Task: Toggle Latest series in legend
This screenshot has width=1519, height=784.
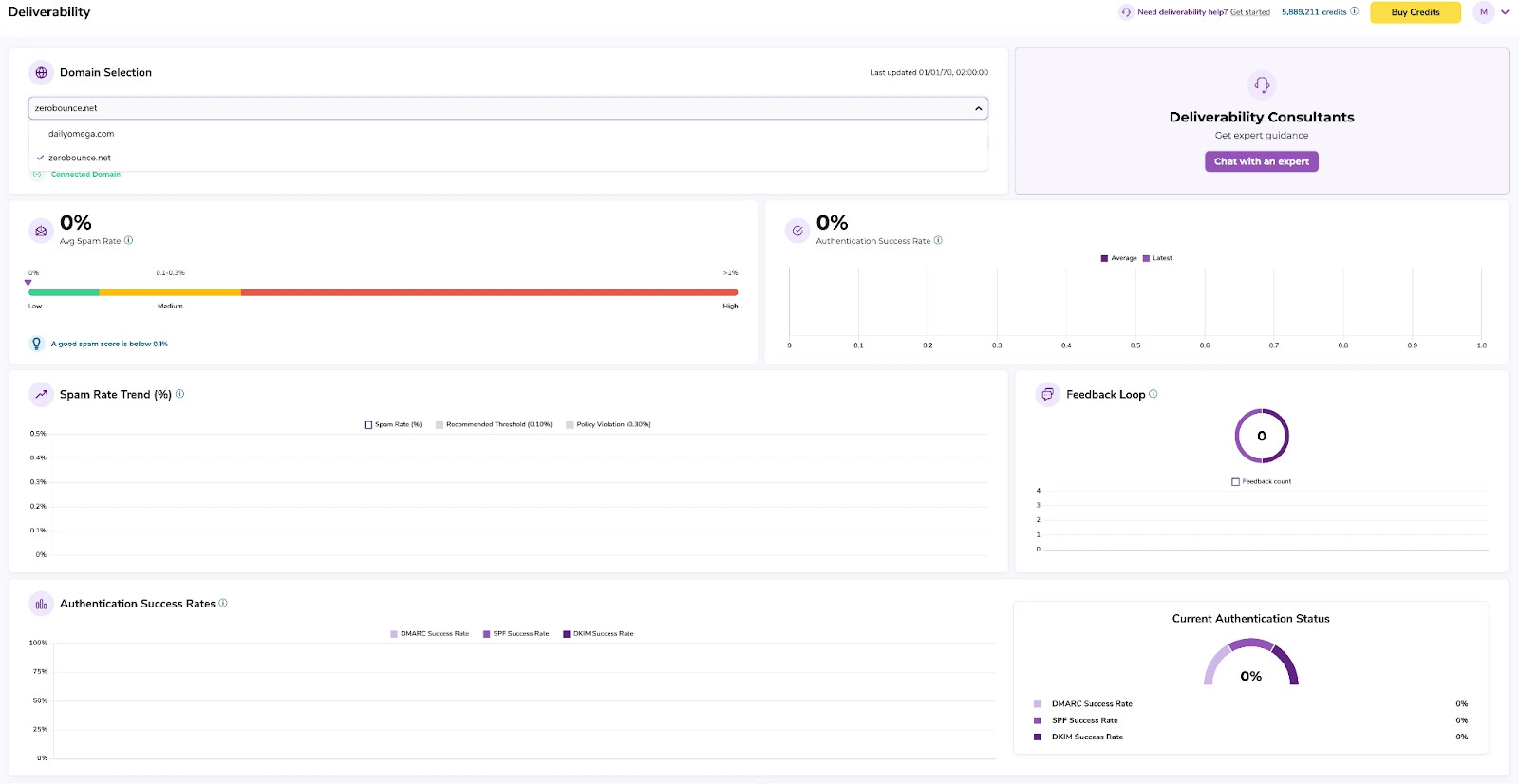Action: coord(1157,258)
